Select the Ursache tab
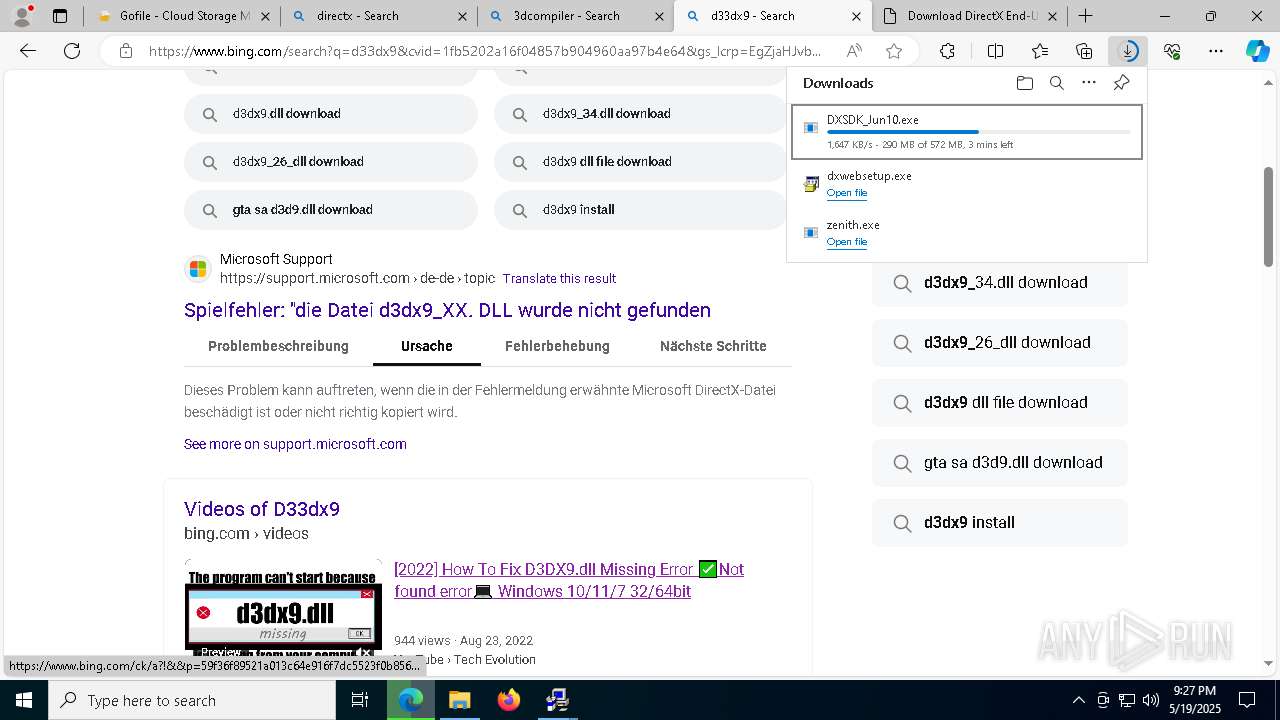This screenshot has width=1280, height=720. (x=427, y=346)
